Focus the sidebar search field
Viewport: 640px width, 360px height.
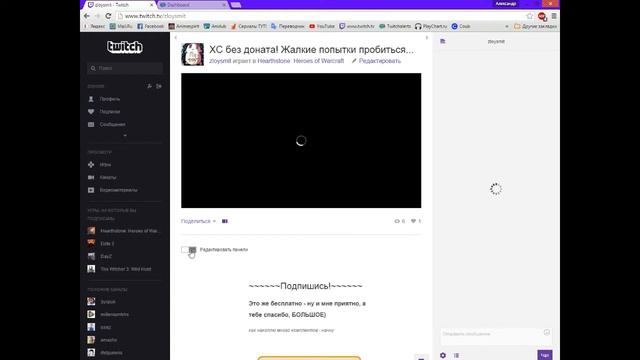(125, 68)
